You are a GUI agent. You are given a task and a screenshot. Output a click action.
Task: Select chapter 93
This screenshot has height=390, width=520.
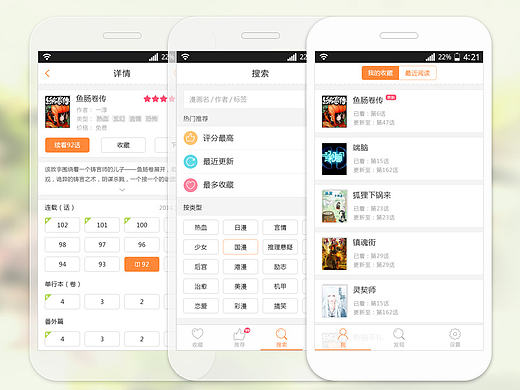click(x=102, y=264)
